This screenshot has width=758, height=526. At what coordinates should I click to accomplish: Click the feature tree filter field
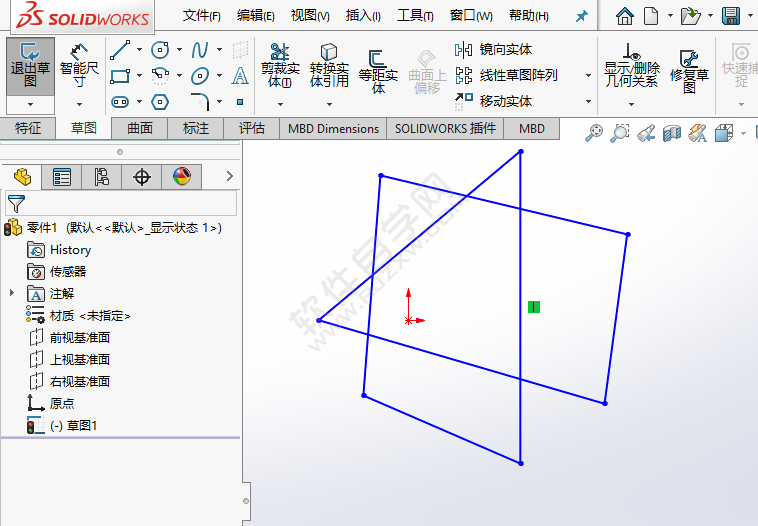(x=121, y=203)
